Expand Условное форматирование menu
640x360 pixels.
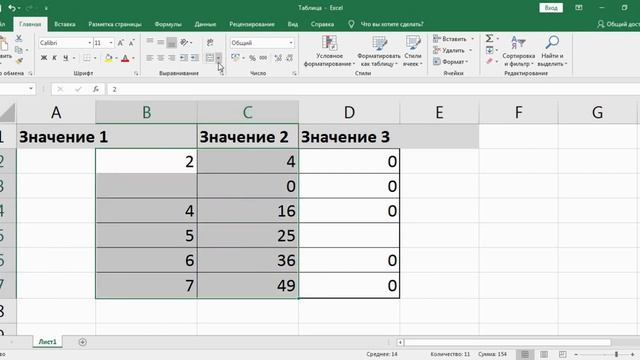pyautogui.click(x=329, y=51)
